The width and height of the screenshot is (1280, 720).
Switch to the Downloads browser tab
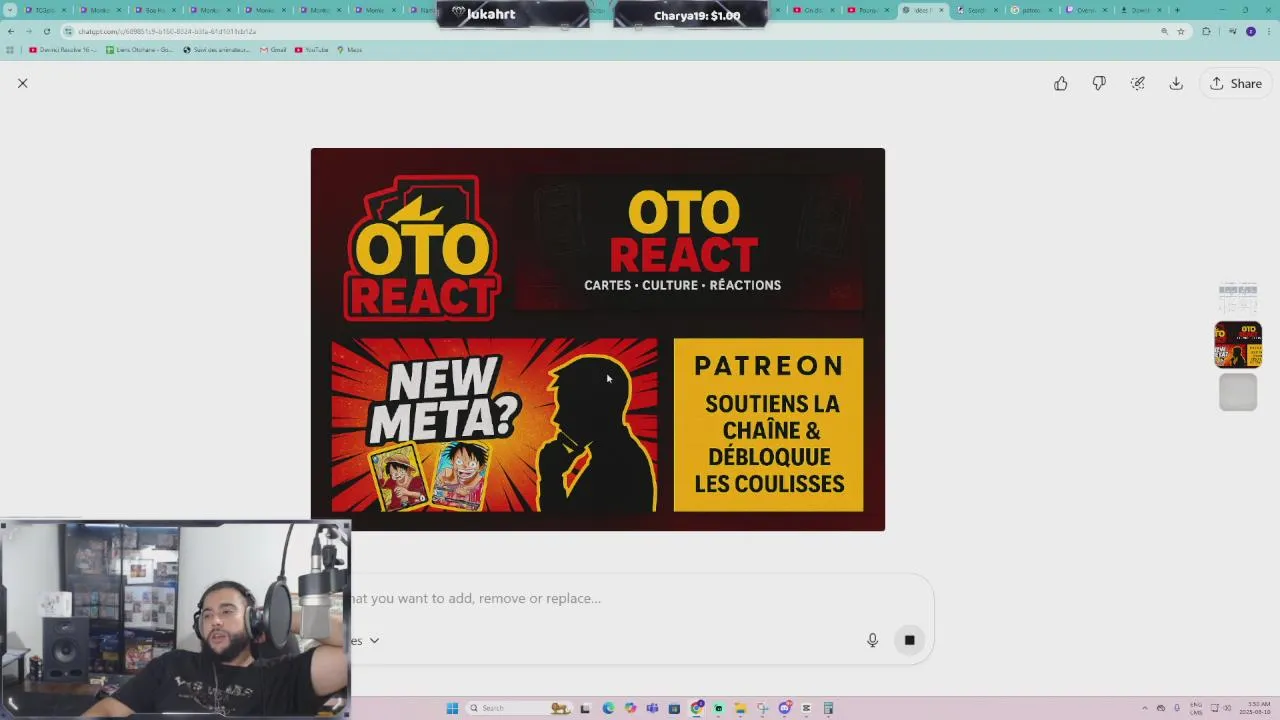[1141, 10]
